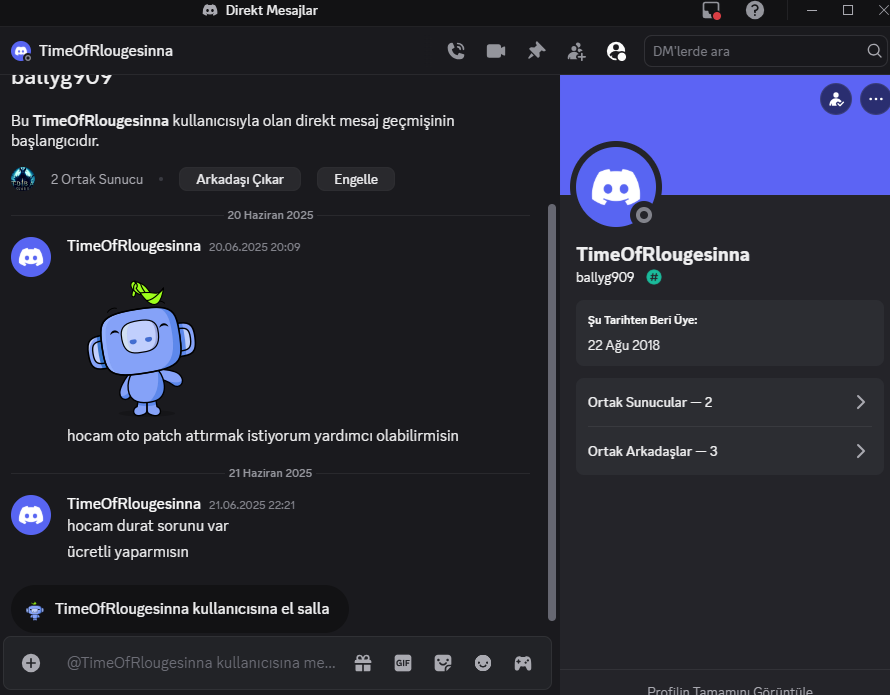890x695 pixels.
Task: Click the Arkadaşı Çıkar button
Action: [x=240, y=179]
